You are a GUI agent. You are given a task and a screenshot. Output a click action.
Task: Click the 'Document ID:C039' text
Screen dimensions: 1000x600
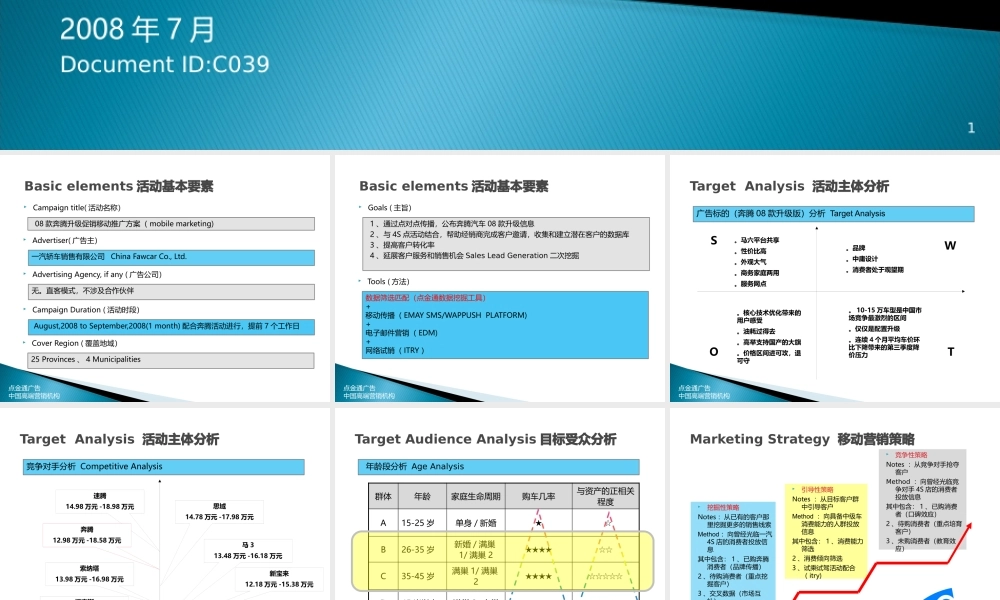coord(165,64)
